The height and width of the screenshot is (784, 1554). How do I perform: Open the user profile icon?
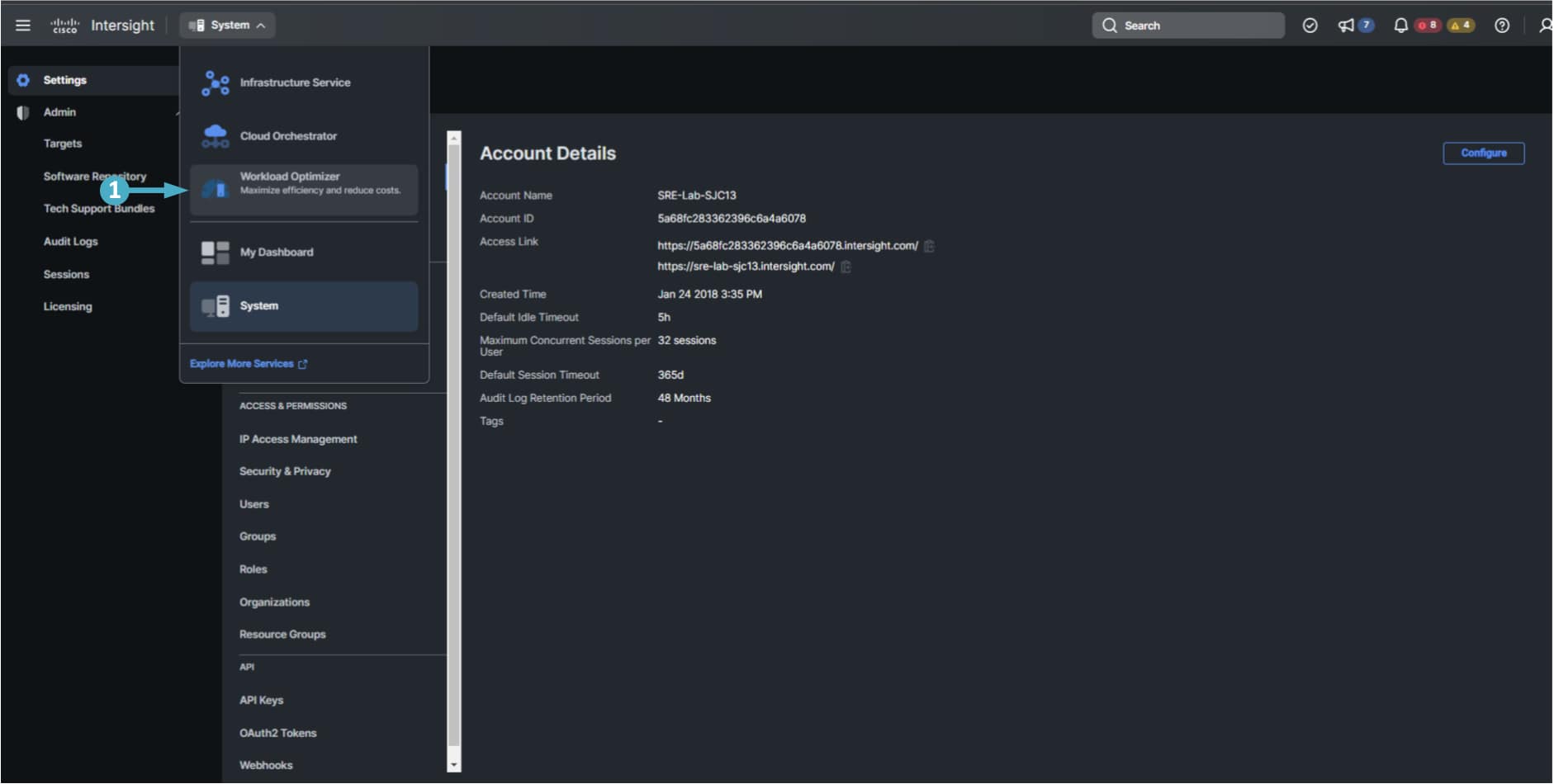1544,26
